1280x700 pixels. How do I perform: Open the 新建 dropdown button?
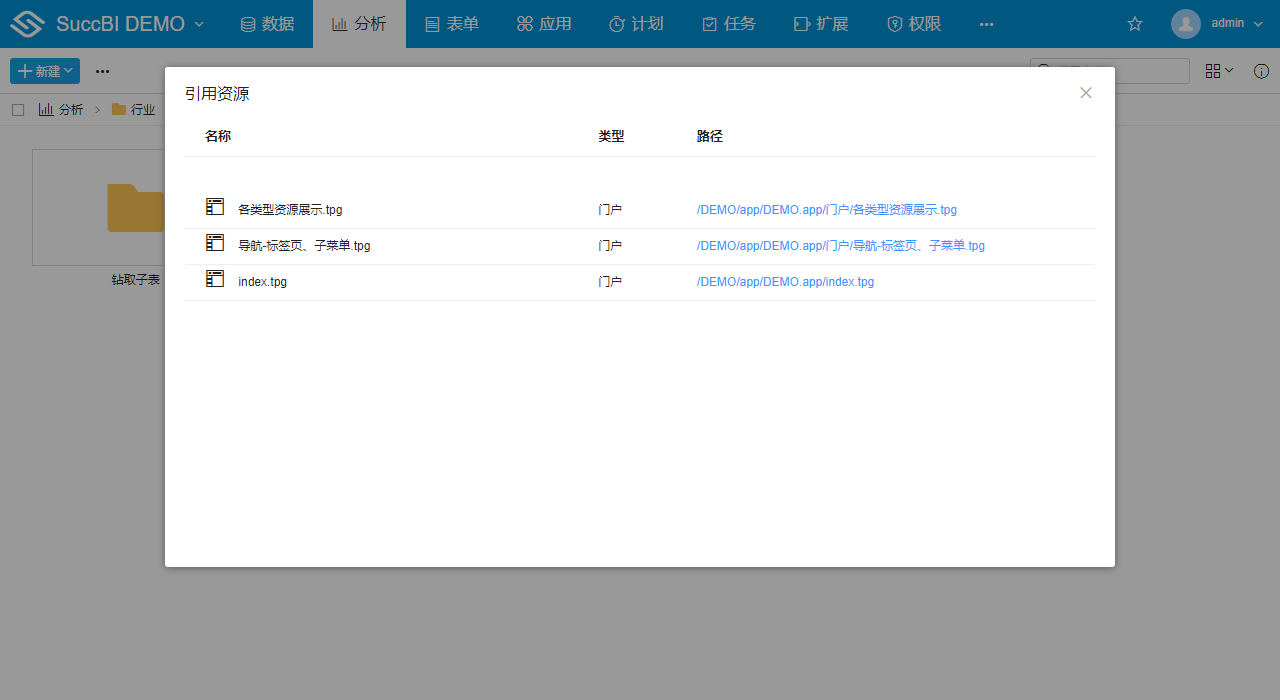tap(45, 71)
